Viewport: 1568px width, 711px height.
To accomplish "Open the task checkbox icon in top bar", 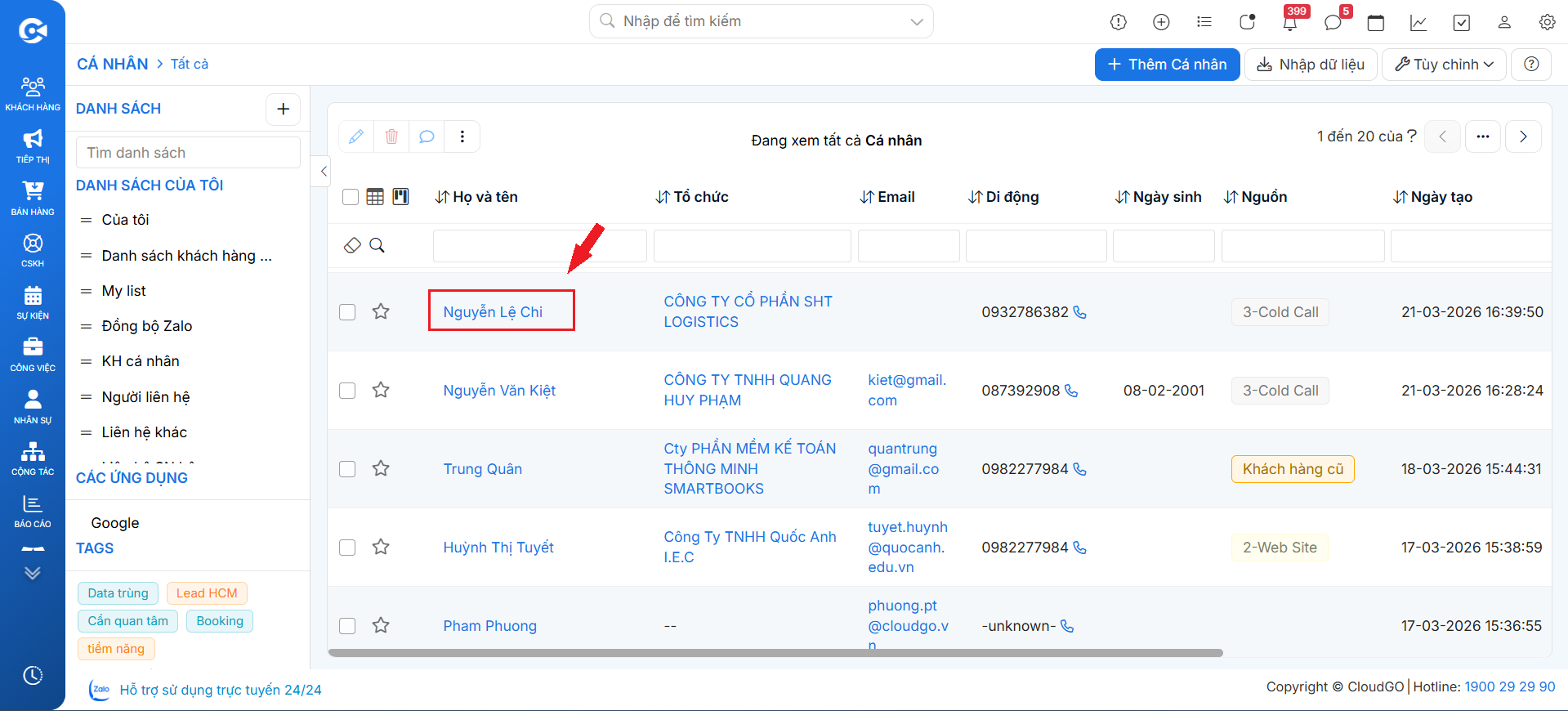I will tap(1462, 22).
